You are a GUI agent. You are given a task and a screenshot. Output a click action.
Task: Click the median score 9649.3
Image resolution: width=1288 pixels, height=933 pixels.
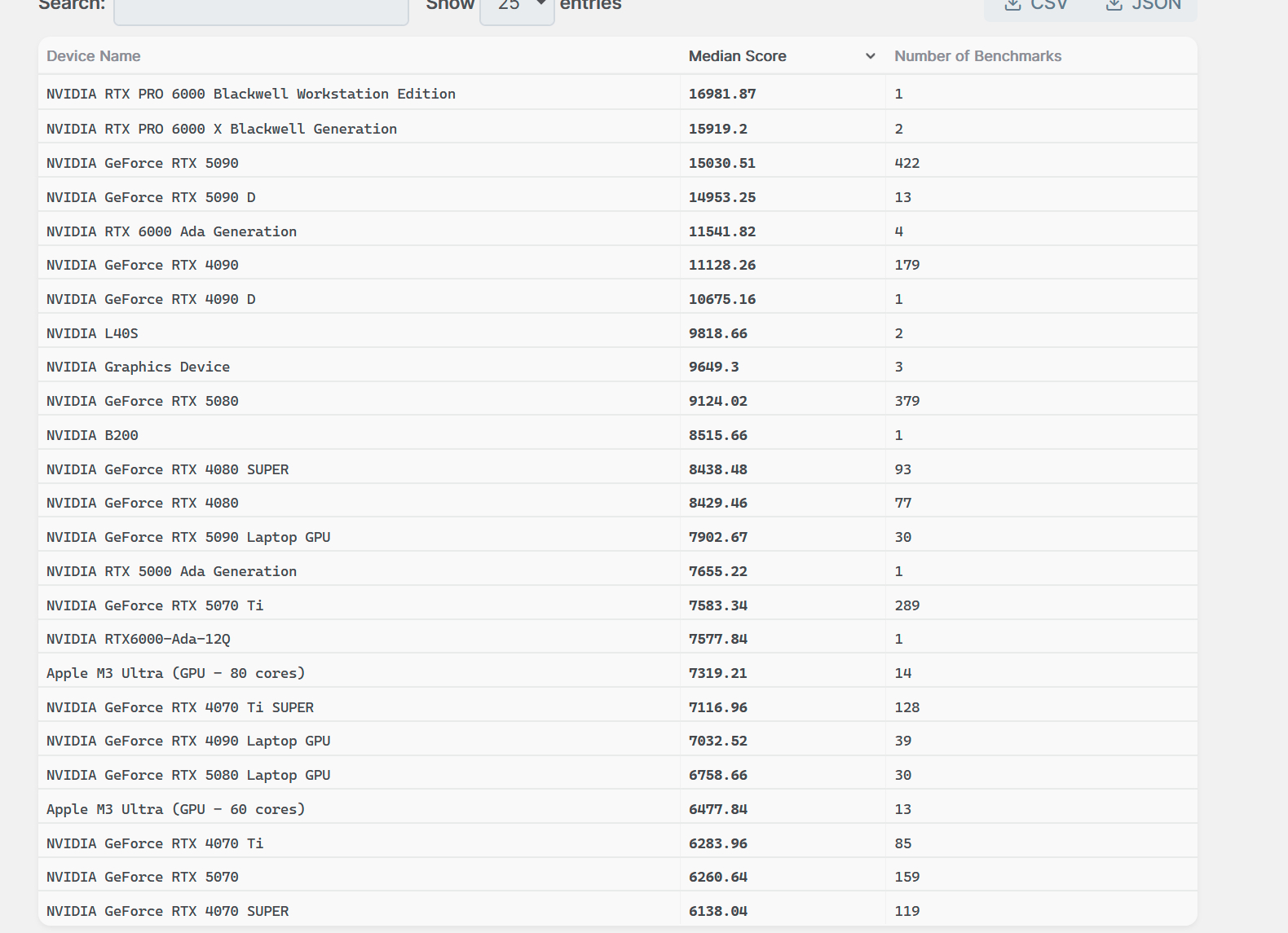pos(714,367)
